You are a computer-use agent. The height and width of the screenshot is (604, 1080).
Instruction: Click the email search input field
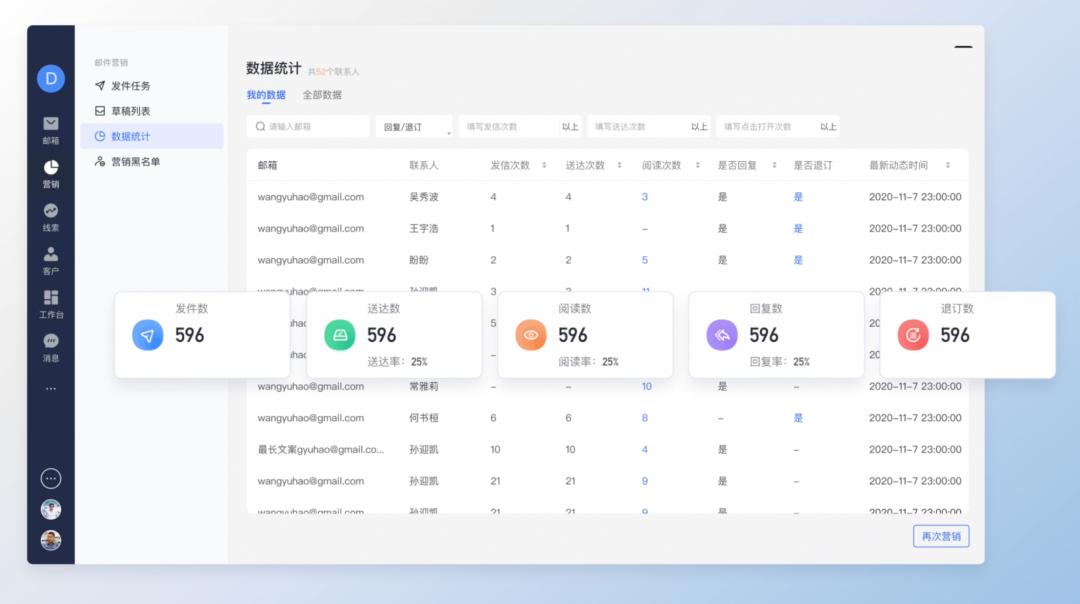(310, 127)
